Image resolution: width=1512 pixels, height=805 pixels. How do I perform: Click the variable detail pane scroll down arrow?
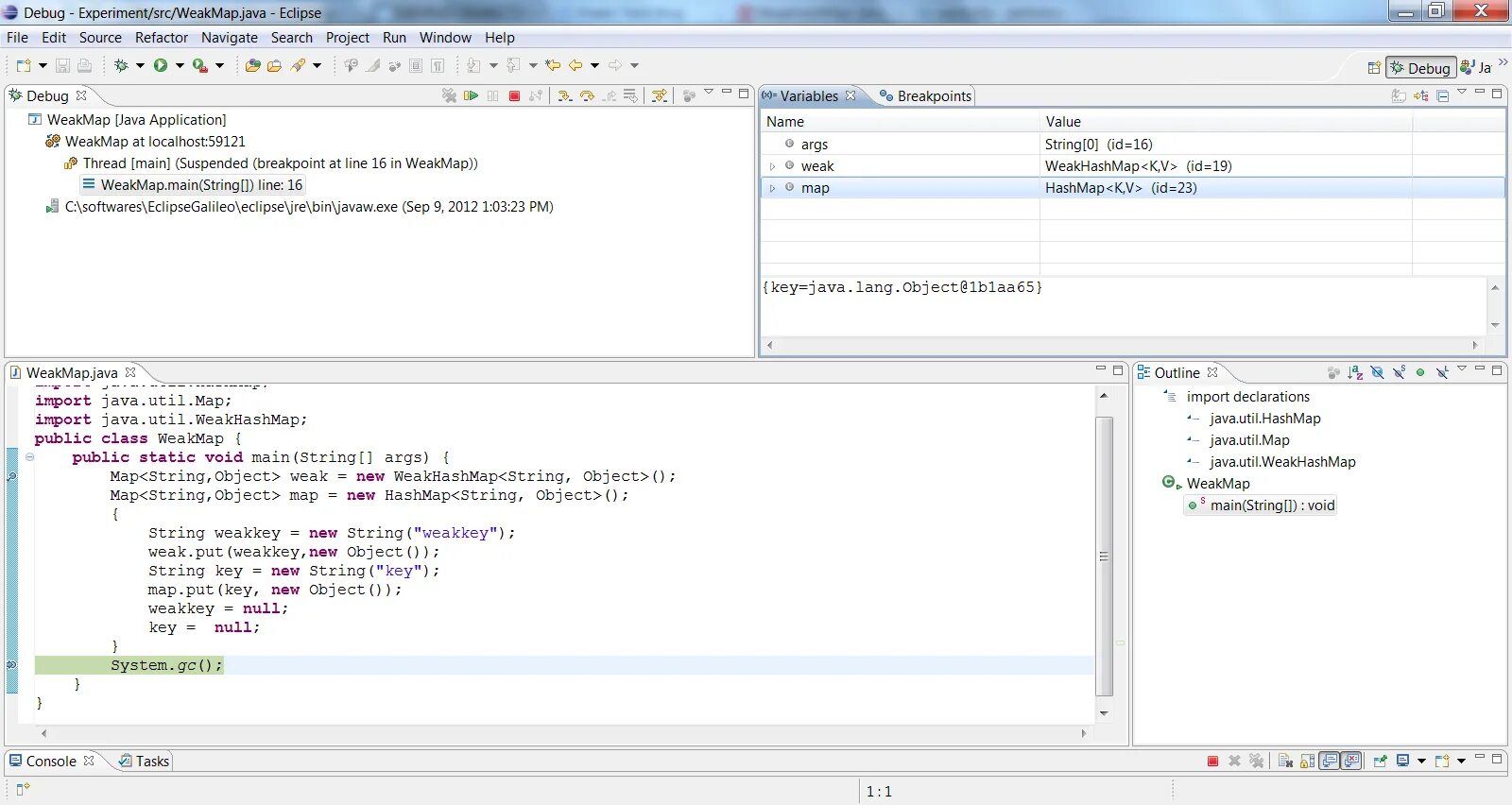pyautogui.click(x=1495, y=324)
